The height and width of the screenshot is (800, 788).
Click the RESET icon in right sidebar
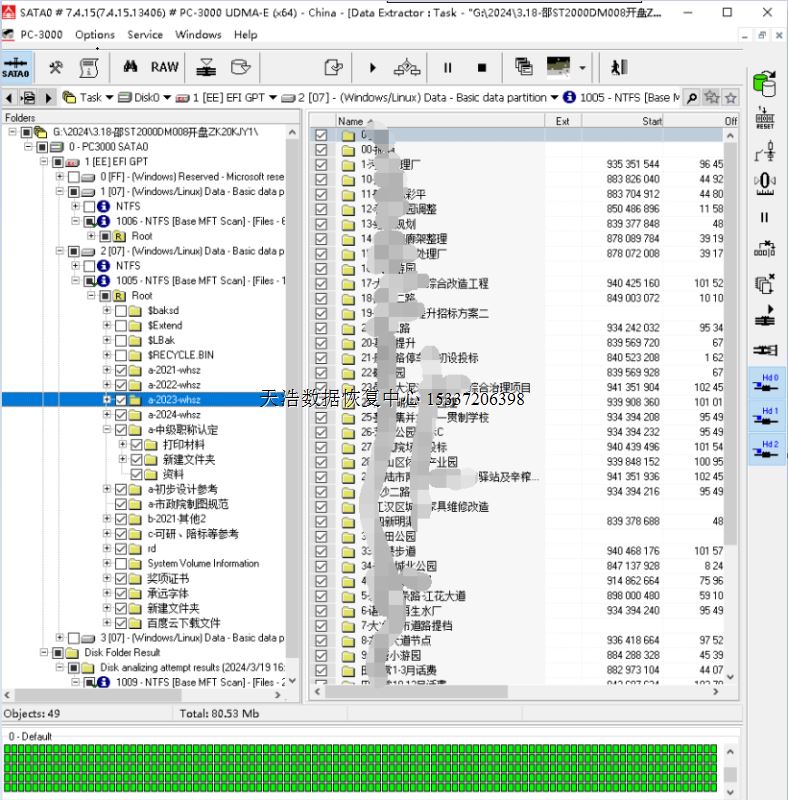[765, 119]
